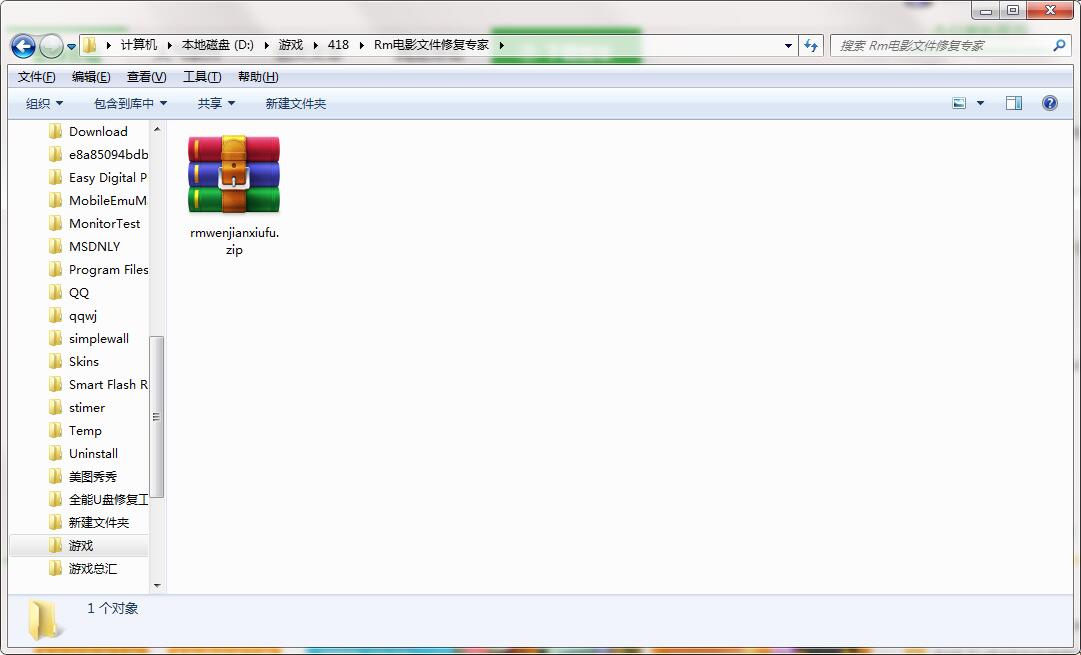Open the 工具(T) menu
This screenshot has width=1081, height=655.
[x=202, y=77]
